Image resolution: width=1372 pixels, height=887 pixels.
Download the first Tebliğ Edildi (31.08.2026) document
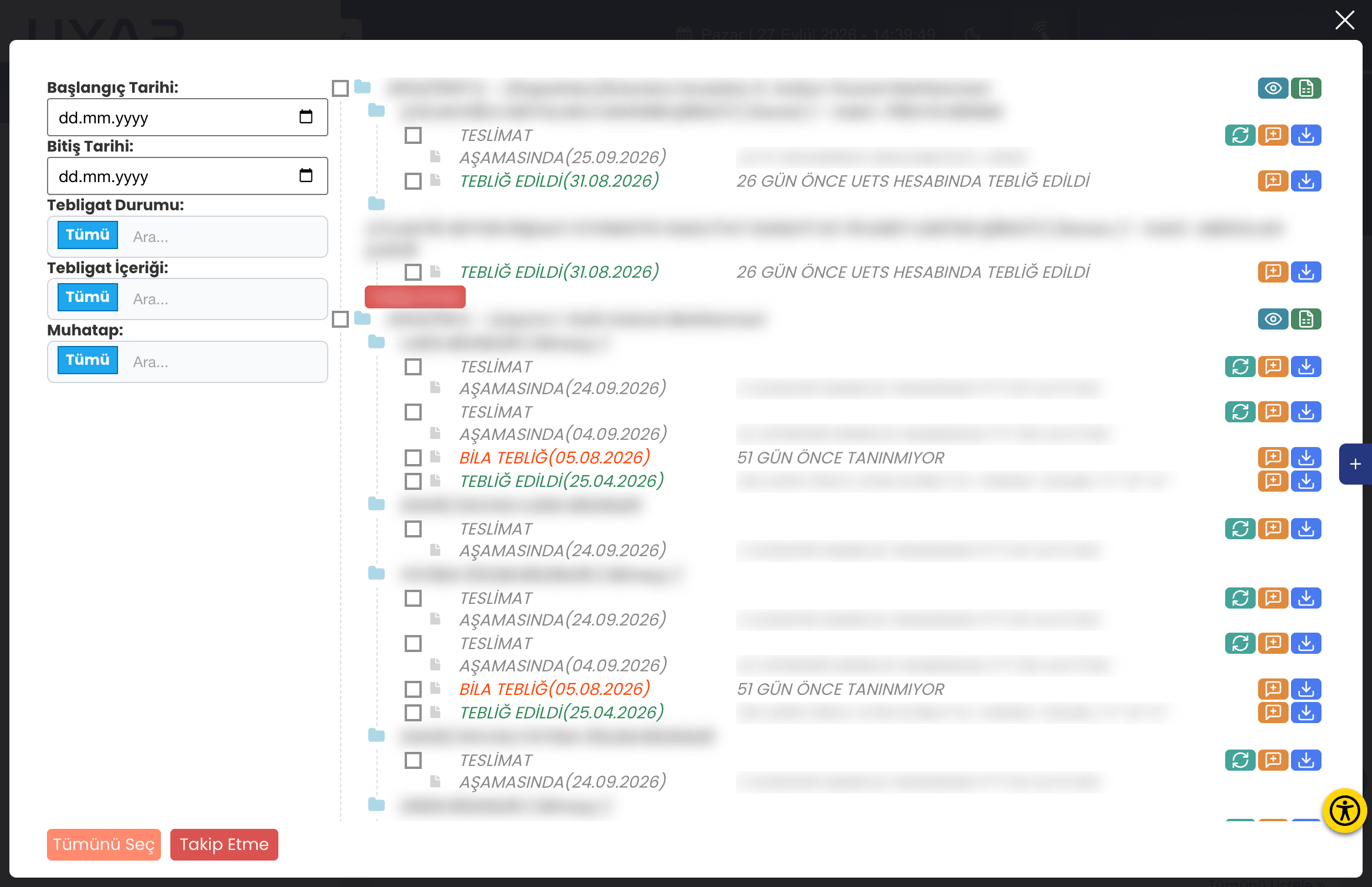click(1306, 181)
